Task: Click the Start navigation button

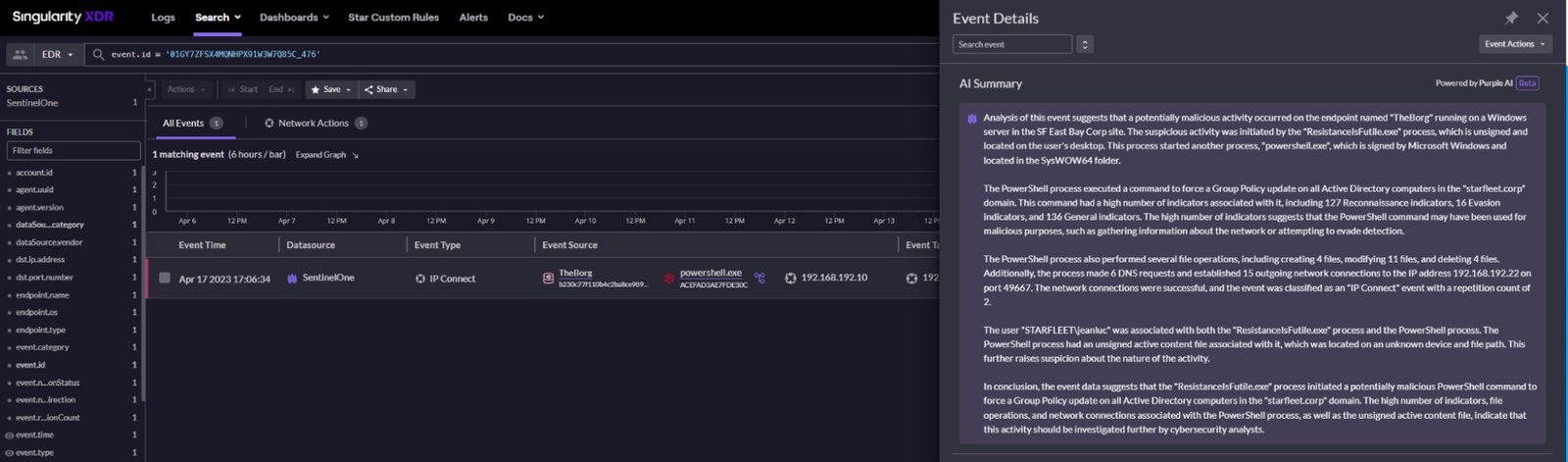Action: tap(242, 89)
